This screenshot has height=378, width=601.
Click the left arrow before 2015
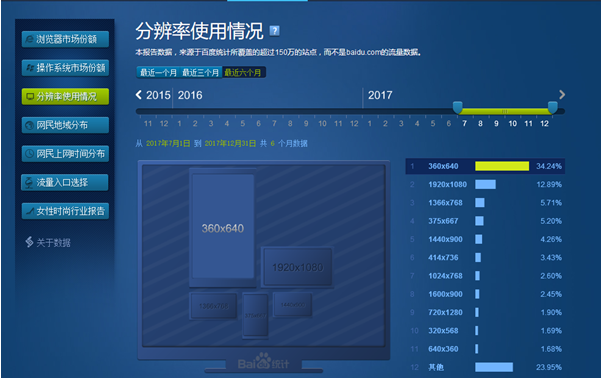tap(139, 95)
